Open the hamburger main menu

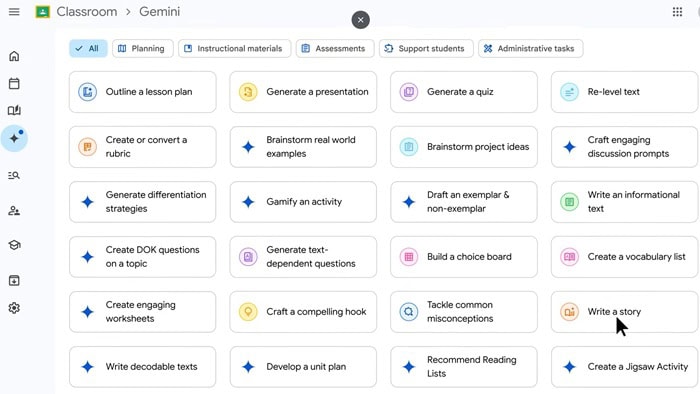pyautogui.click(x=14, y=12)
